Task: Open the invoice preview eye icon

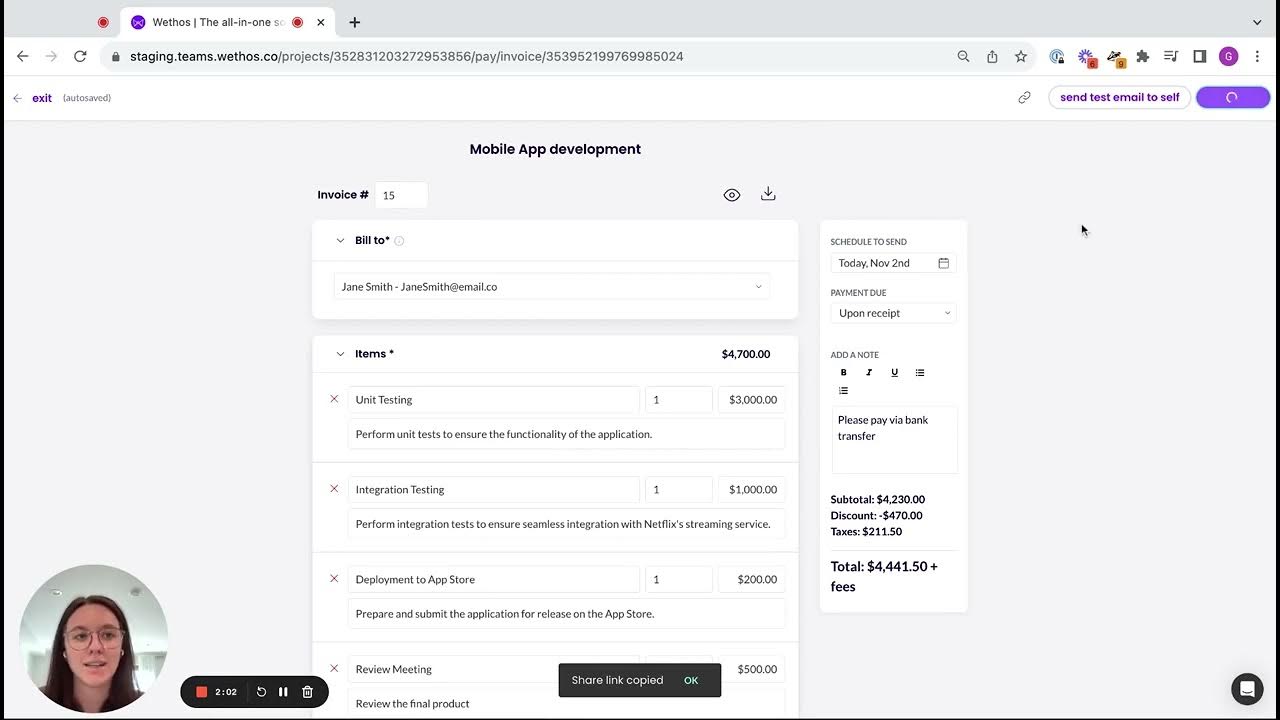Action: point(731,194)
